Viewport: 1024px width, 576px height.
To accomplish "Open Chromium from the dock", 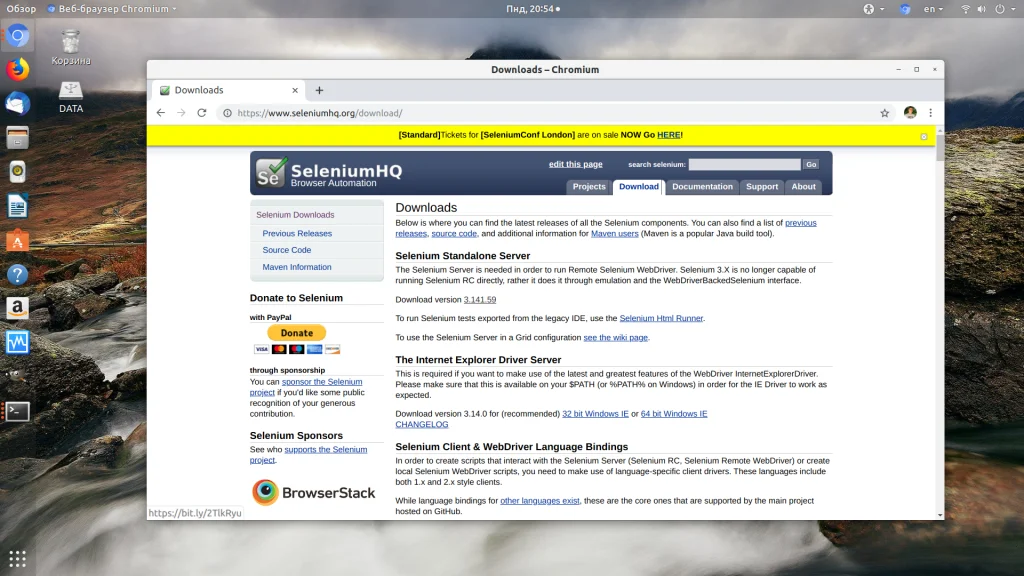I will [18, 35].
